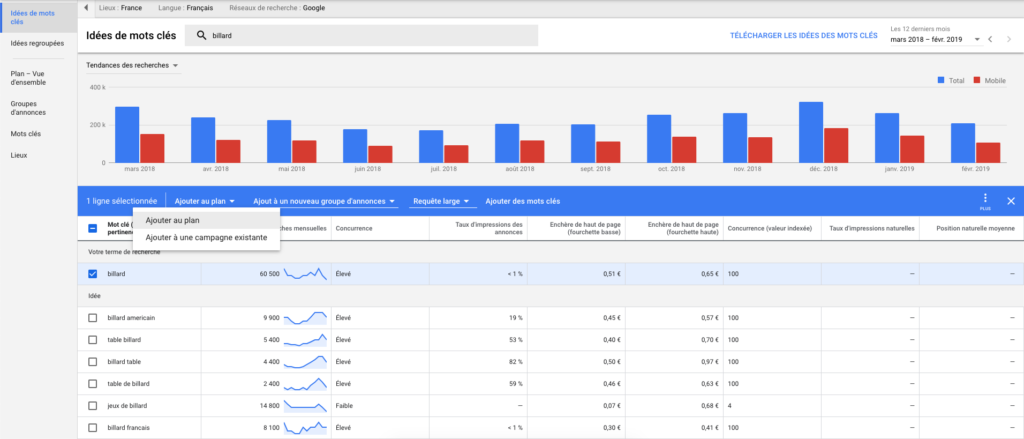Edit Réseaux de recherche : Google setting
This screenshot has width=1024, height=439.
[278, 8]
